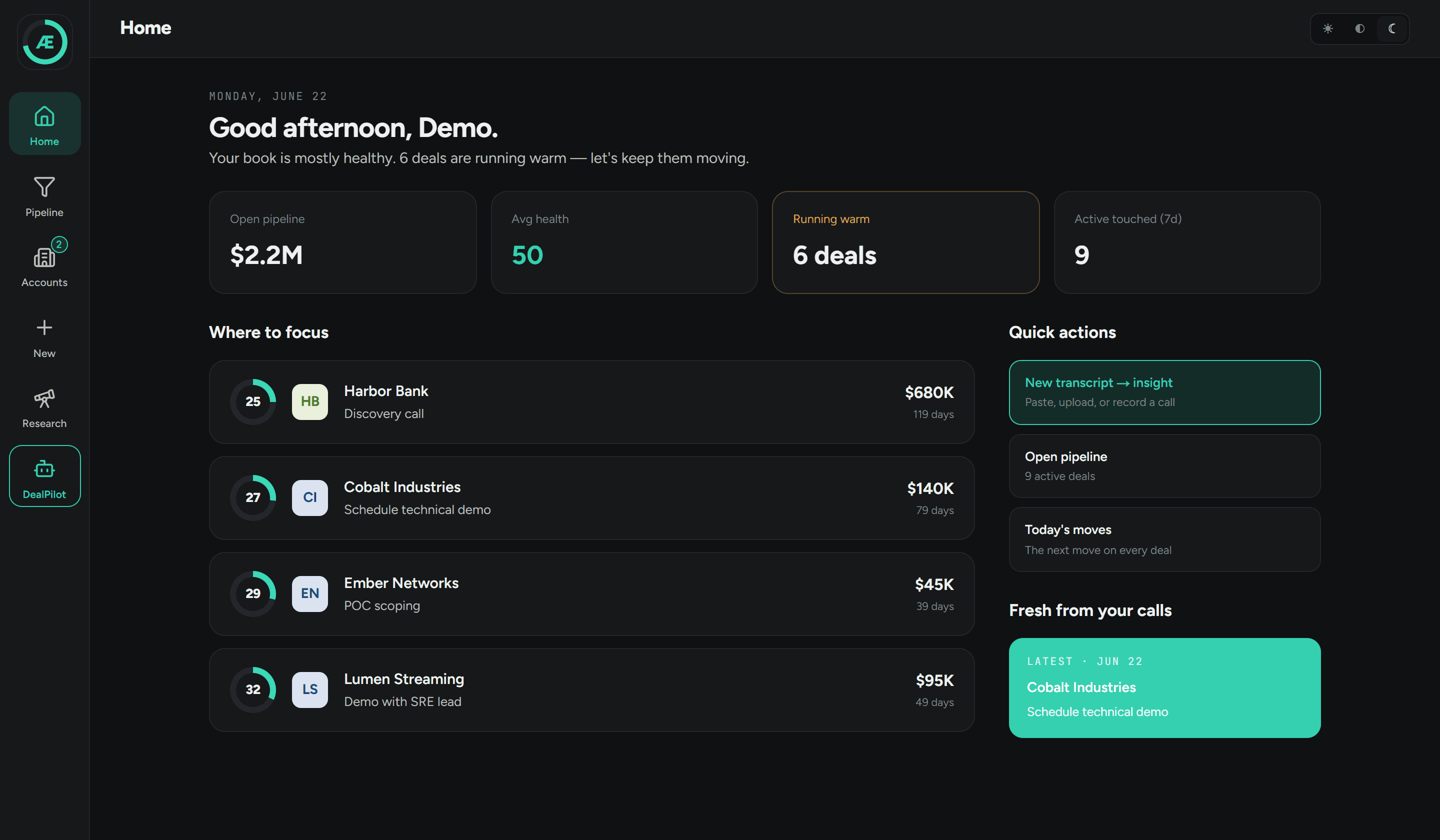This screenshot has height=840, width=1440.
Task: Click the health ring showing 27
Action: coord(253,497)
